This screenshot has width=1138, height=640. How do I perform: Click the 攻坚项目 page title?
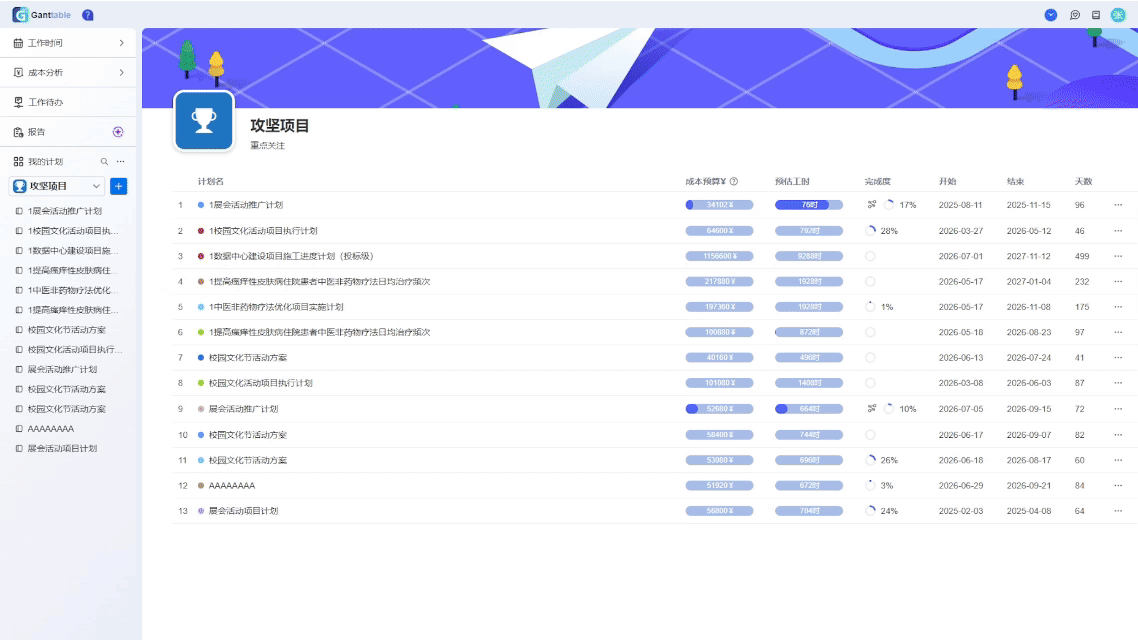(280, 126)
